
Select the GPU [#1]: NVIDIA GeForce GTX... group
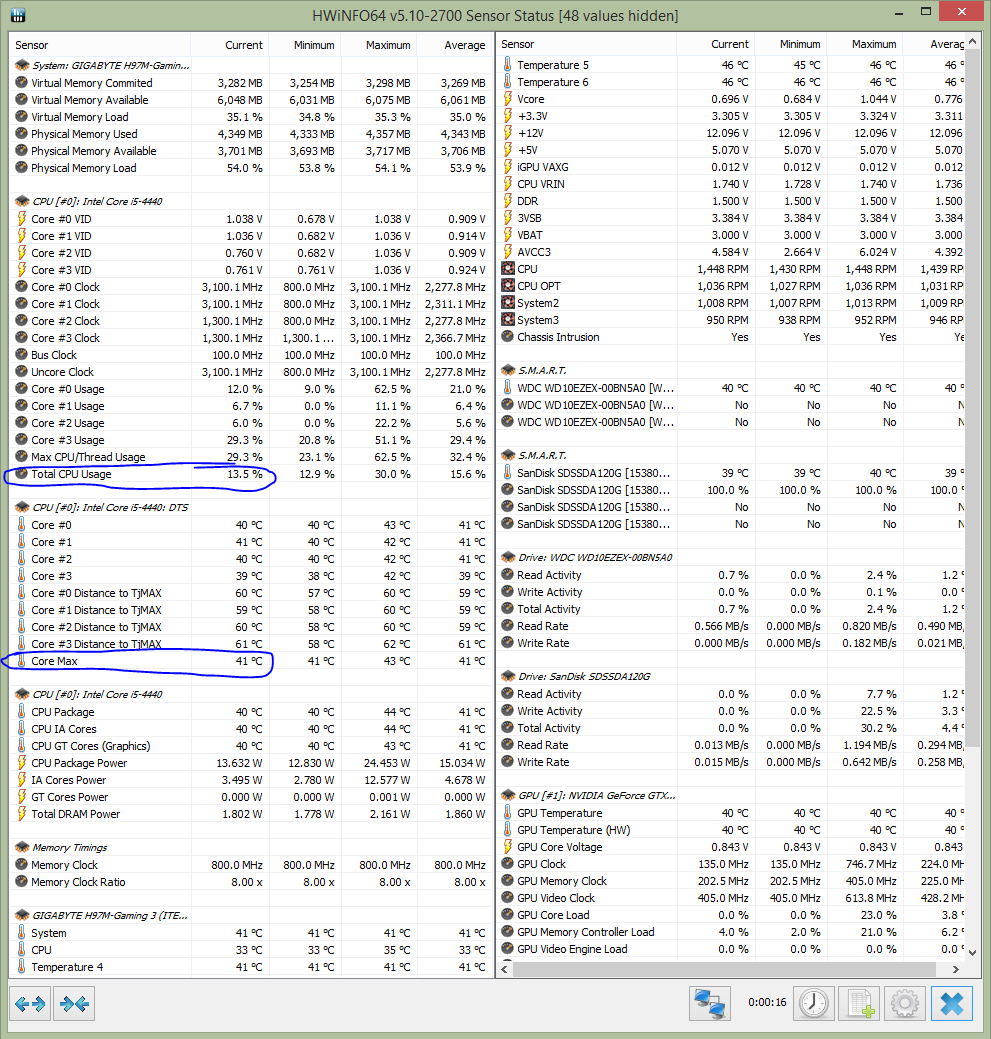click(596, 795)
